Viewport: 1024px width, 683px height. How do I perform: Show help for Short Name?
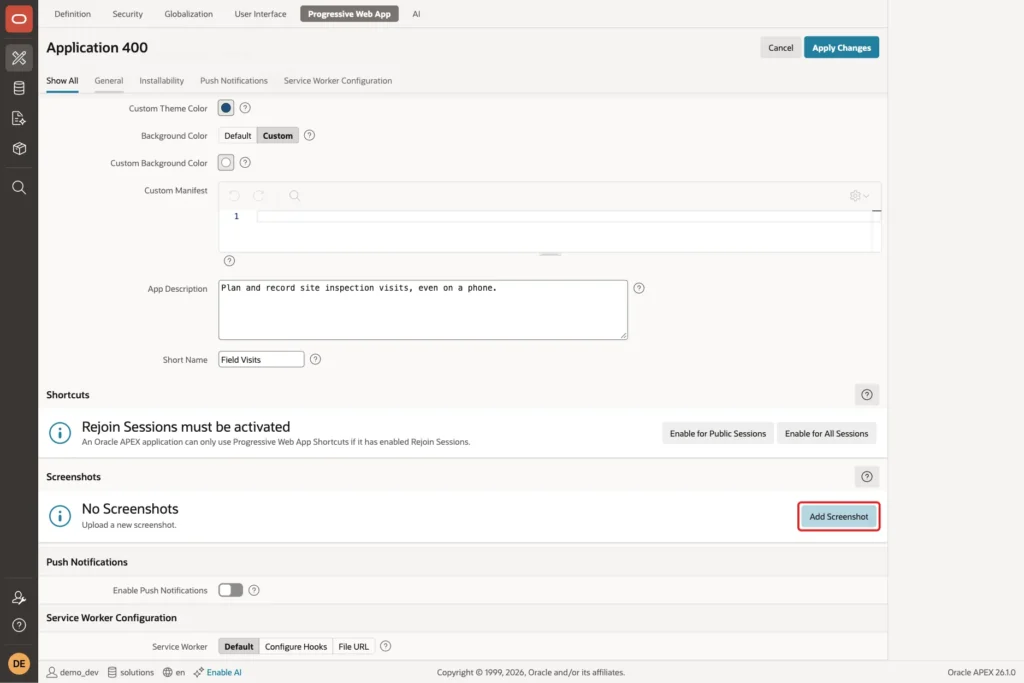(315, 359)
